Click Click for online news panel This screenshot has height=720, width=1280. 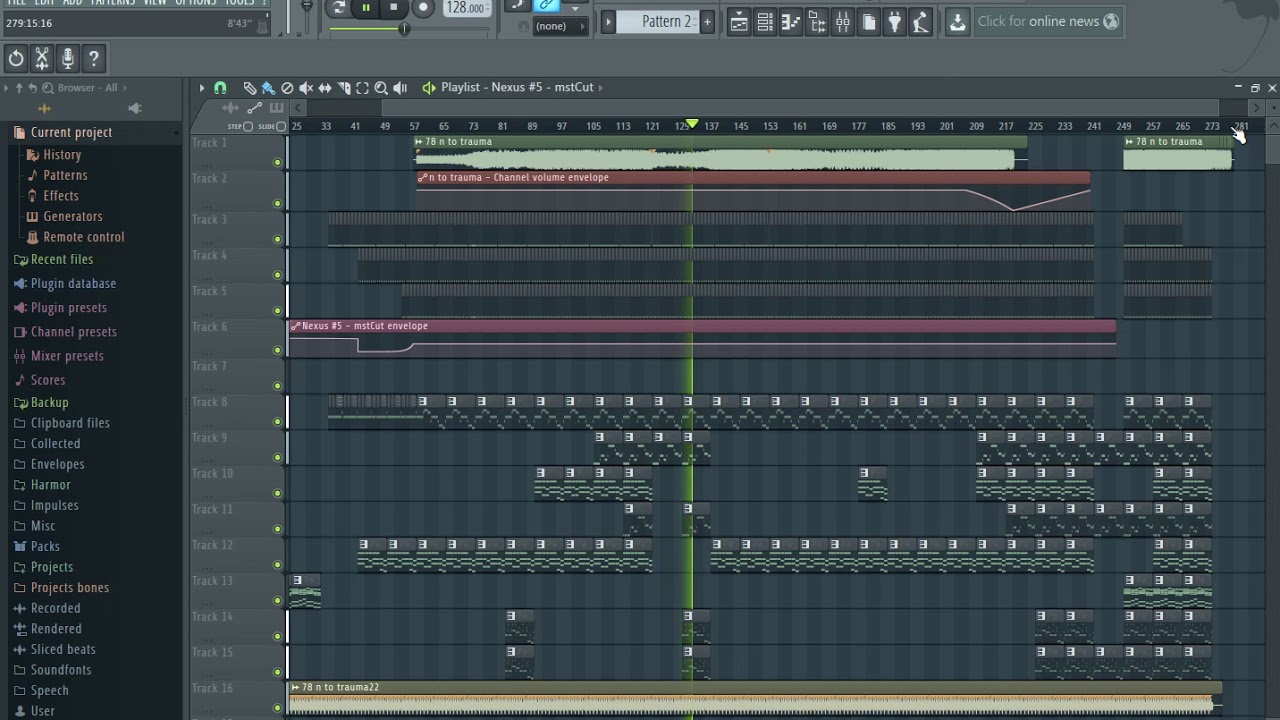coord(1048,21)
